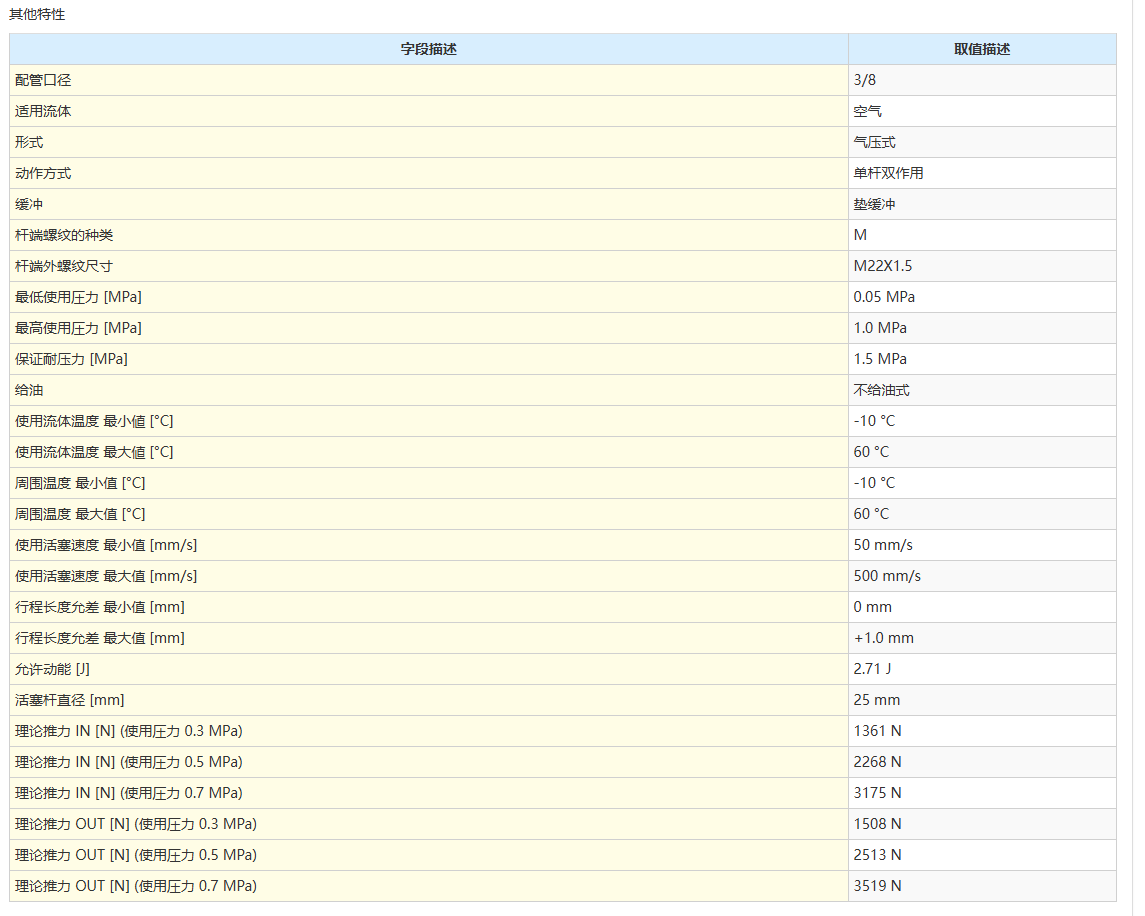This screenshot has height=916, width=1145.
Task: Click the 气压式 value
Action: (874, 142)
